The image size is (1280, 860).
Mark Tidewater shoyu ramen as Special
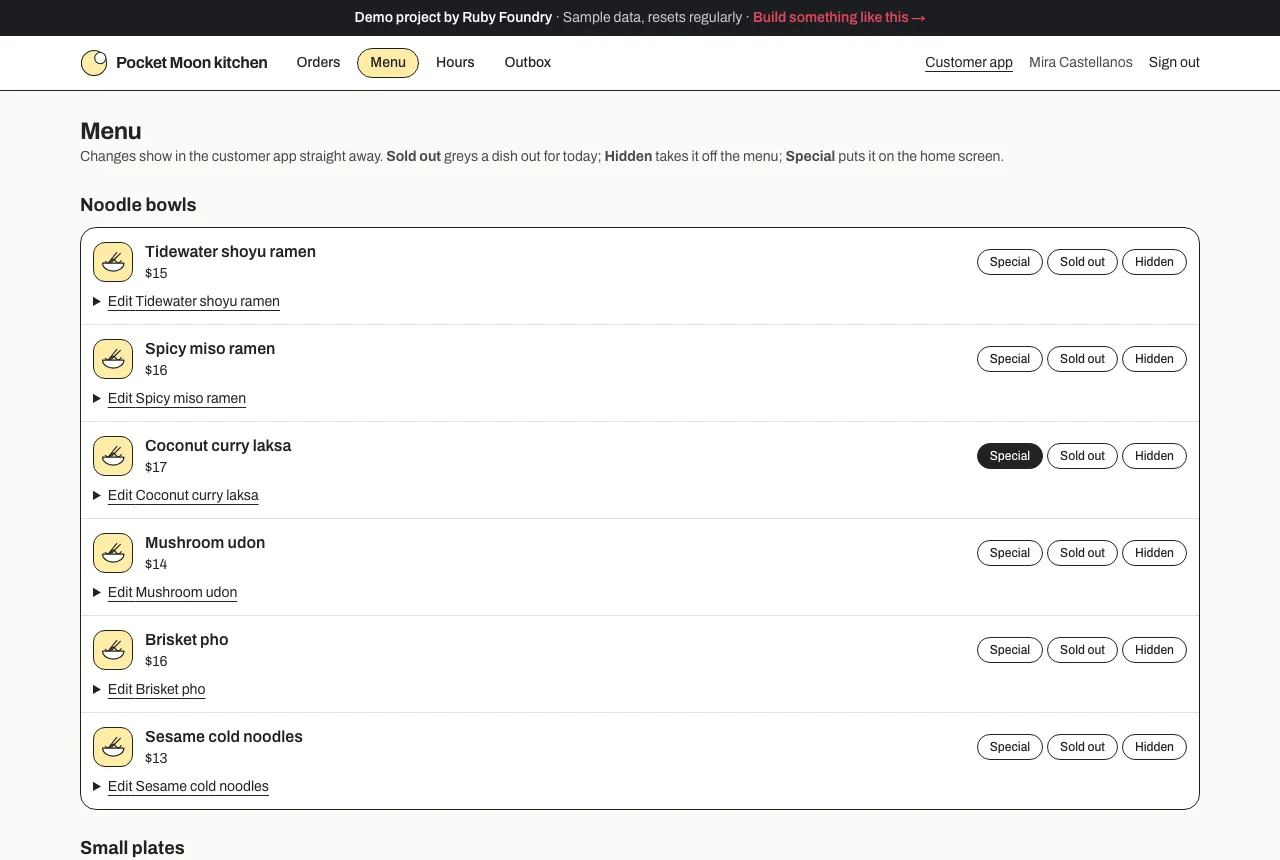coord(1010,262)
